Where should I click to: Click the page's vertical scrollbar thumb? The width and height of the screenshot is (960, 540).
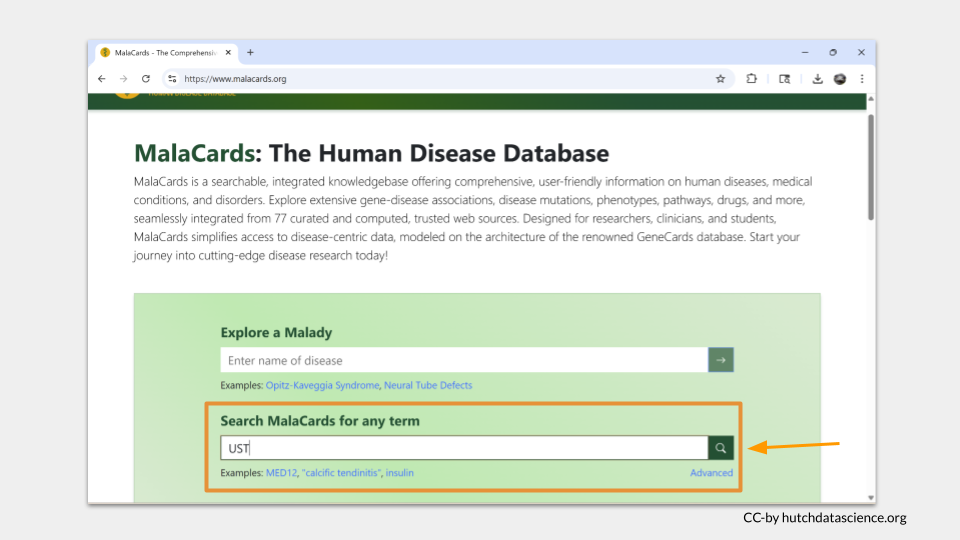point(871,167)
